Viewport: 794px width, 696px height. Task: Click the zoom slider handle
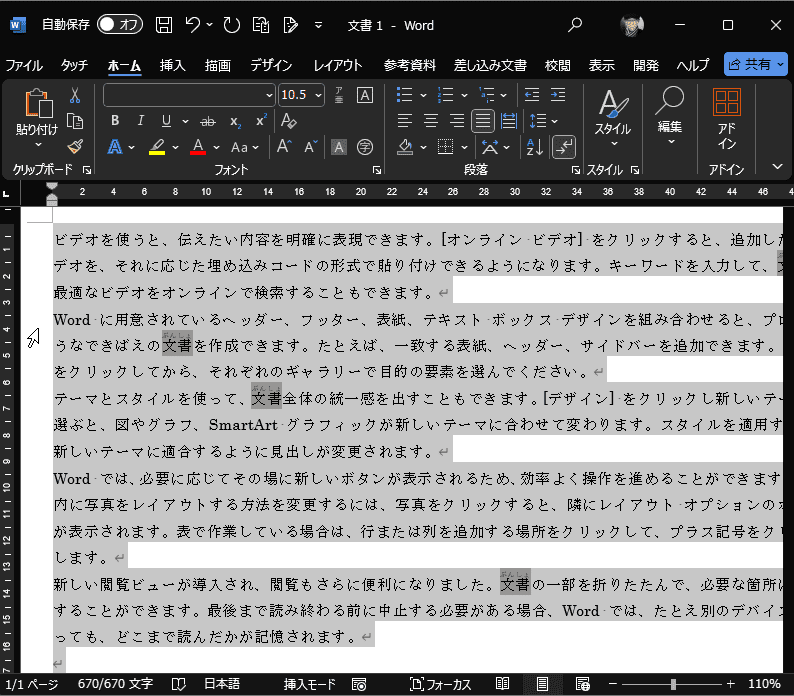tap(673, 684)
